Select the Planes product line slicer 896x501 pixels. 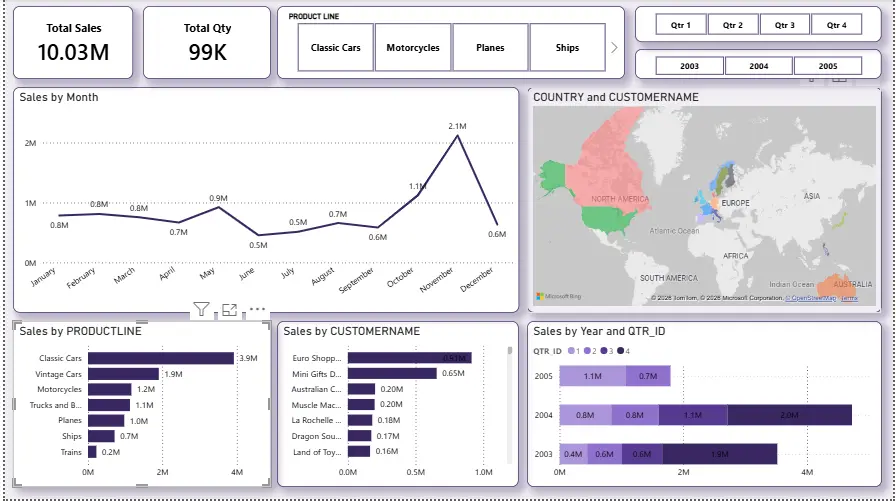click(x=490, y=47)
